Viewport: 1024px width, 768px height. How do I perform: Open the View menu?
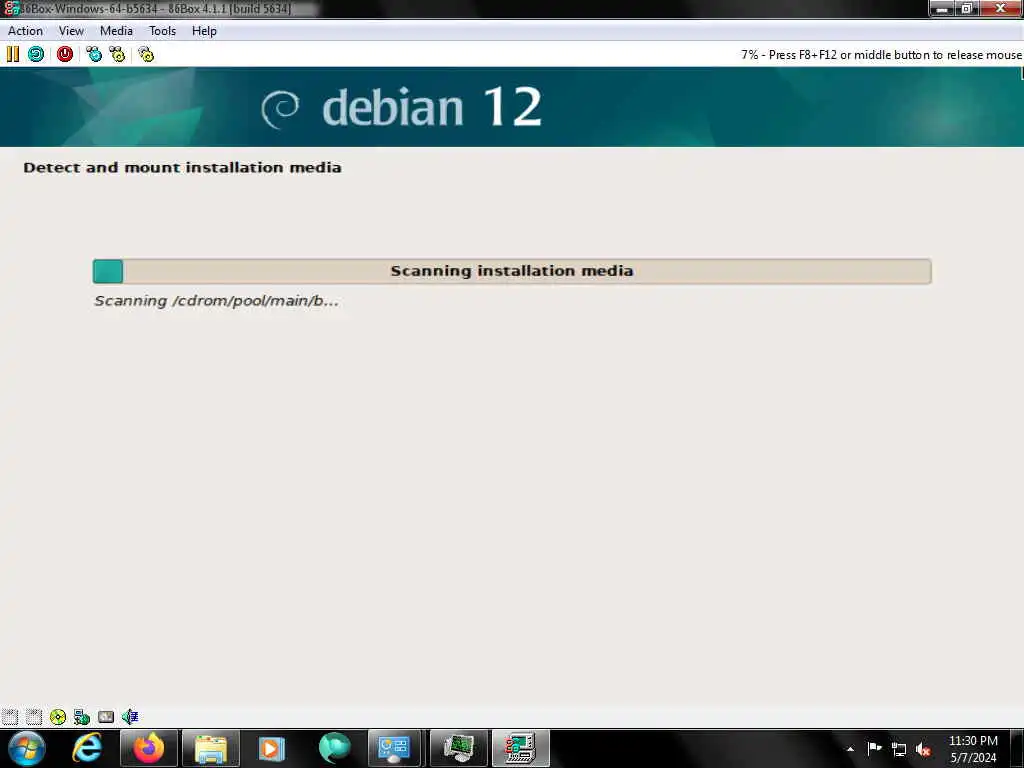tap(71, 31)
